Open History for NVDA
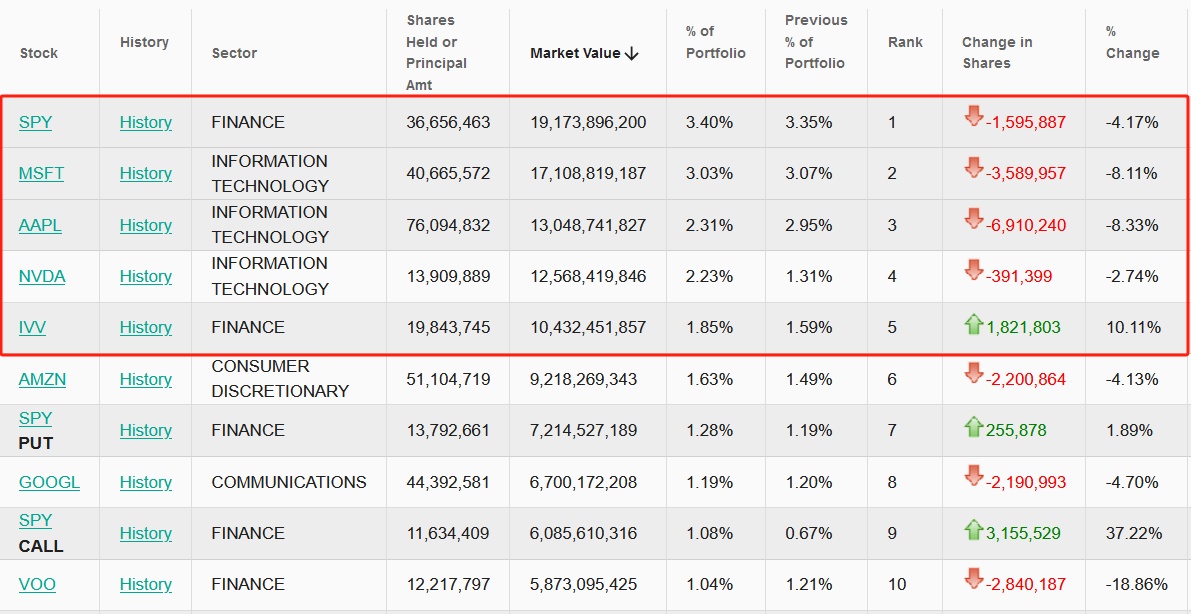This screenshot has height=614, width=1191. click(146, 276)
